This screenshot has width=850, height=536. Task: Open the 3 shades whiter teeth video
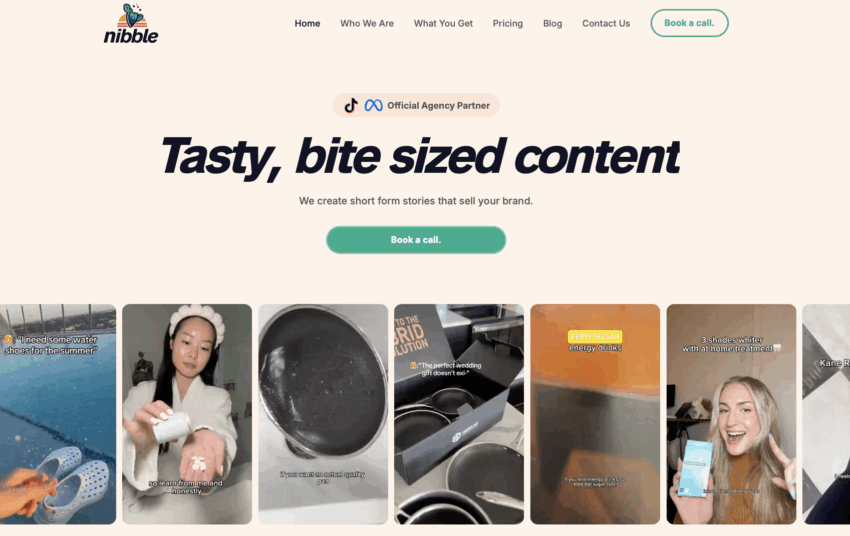pos(731,414)
